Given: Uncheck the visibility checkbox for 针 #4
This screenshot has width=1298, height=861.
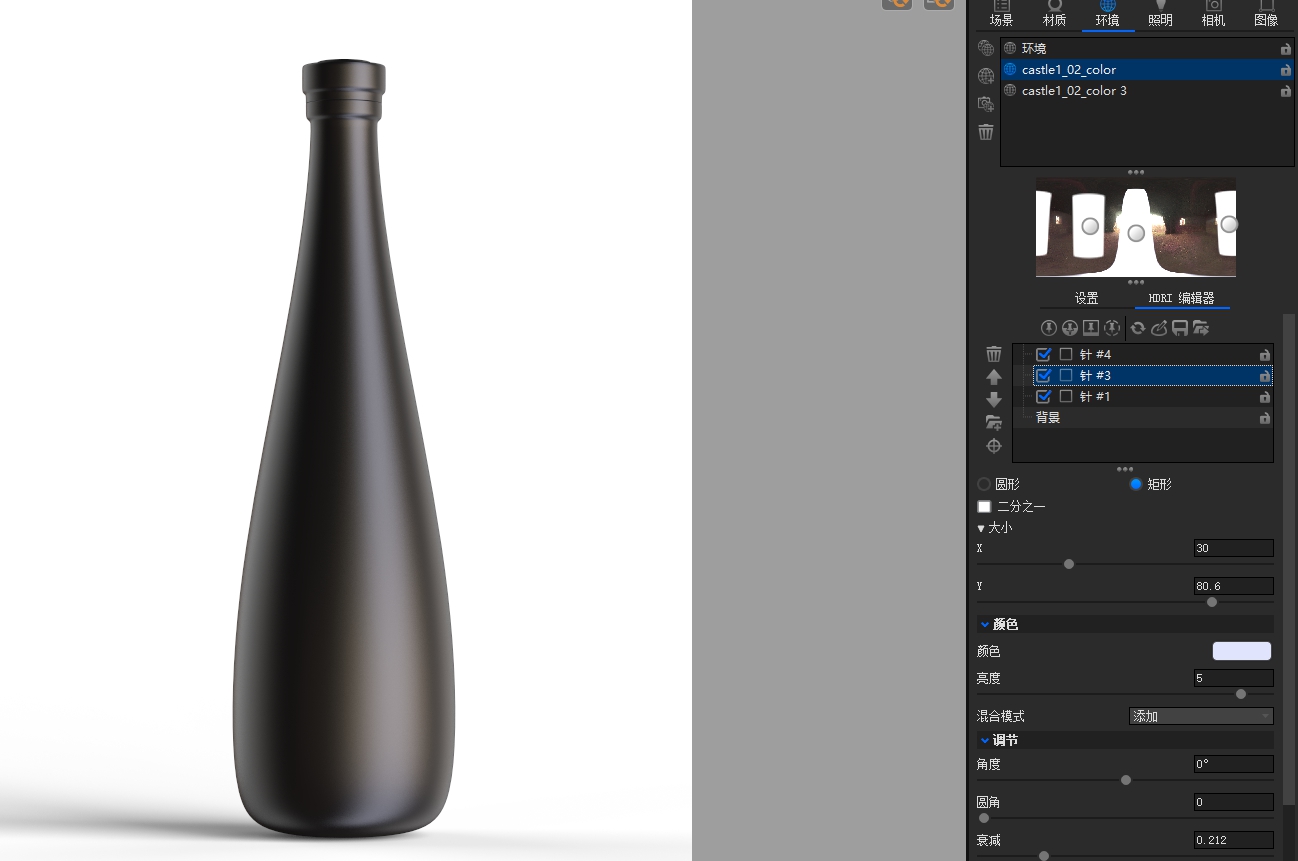Looking at the screenshot, I should (1044, 354).
